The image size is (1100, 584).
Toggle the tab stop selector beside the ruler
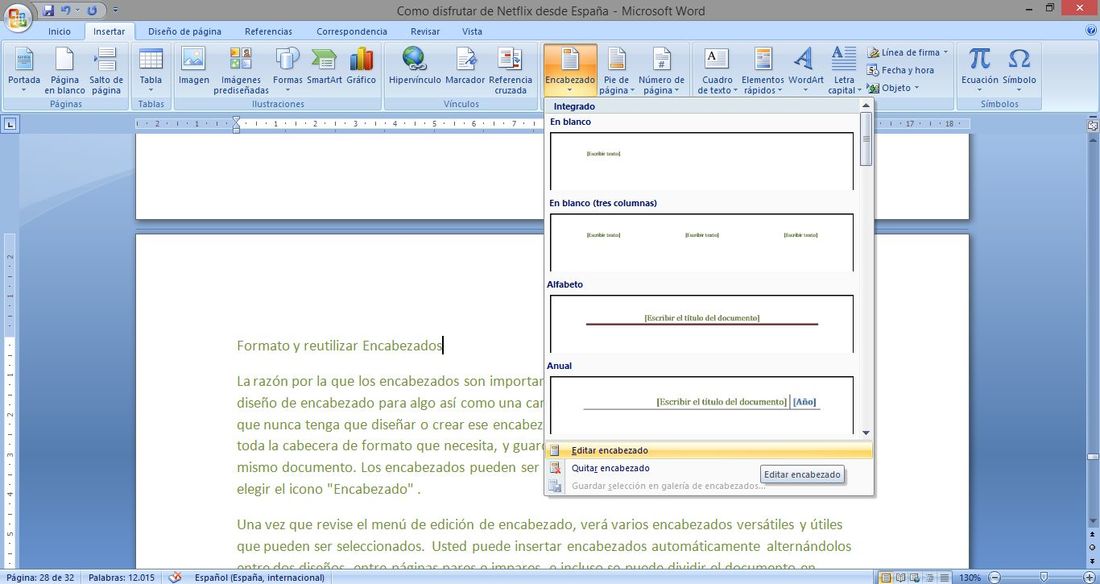coord(10,125)
